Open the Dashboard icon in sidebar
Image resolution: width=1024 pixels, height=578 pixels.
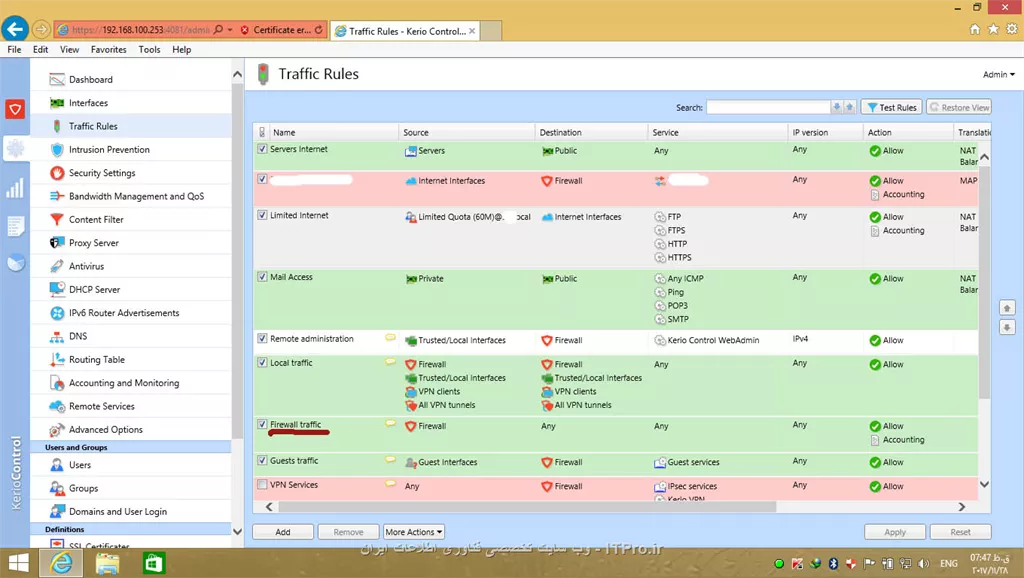[57, 80]
